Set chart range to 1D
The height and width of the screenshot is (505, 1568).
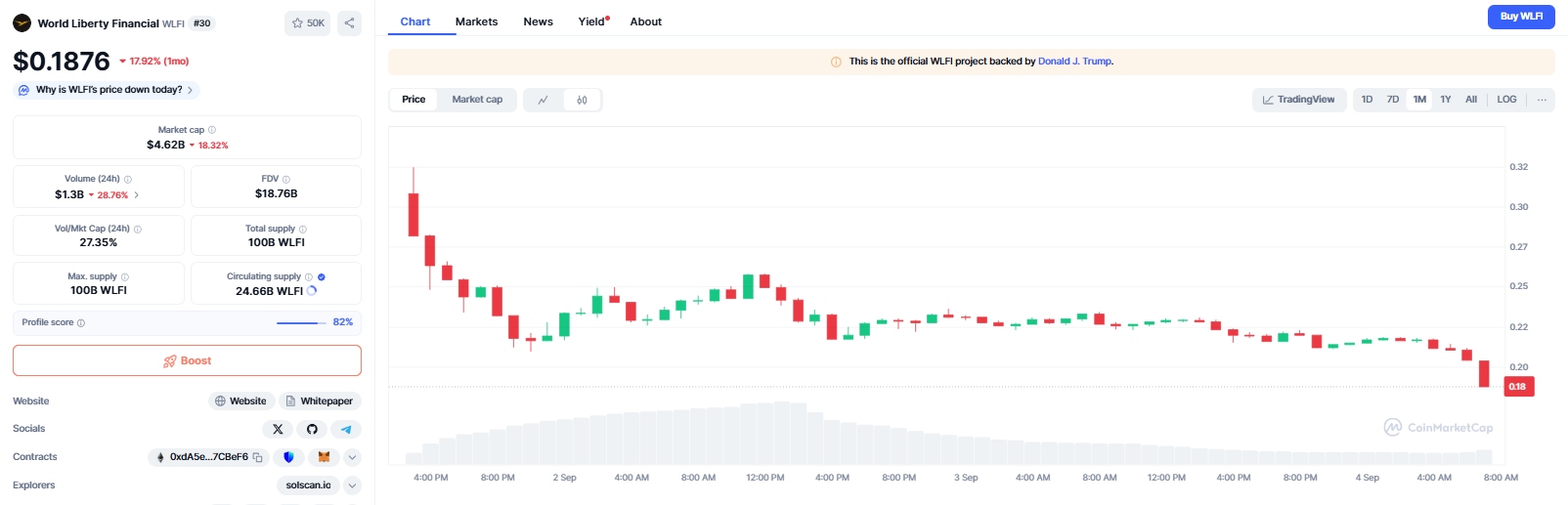(x=1367, y=100)
